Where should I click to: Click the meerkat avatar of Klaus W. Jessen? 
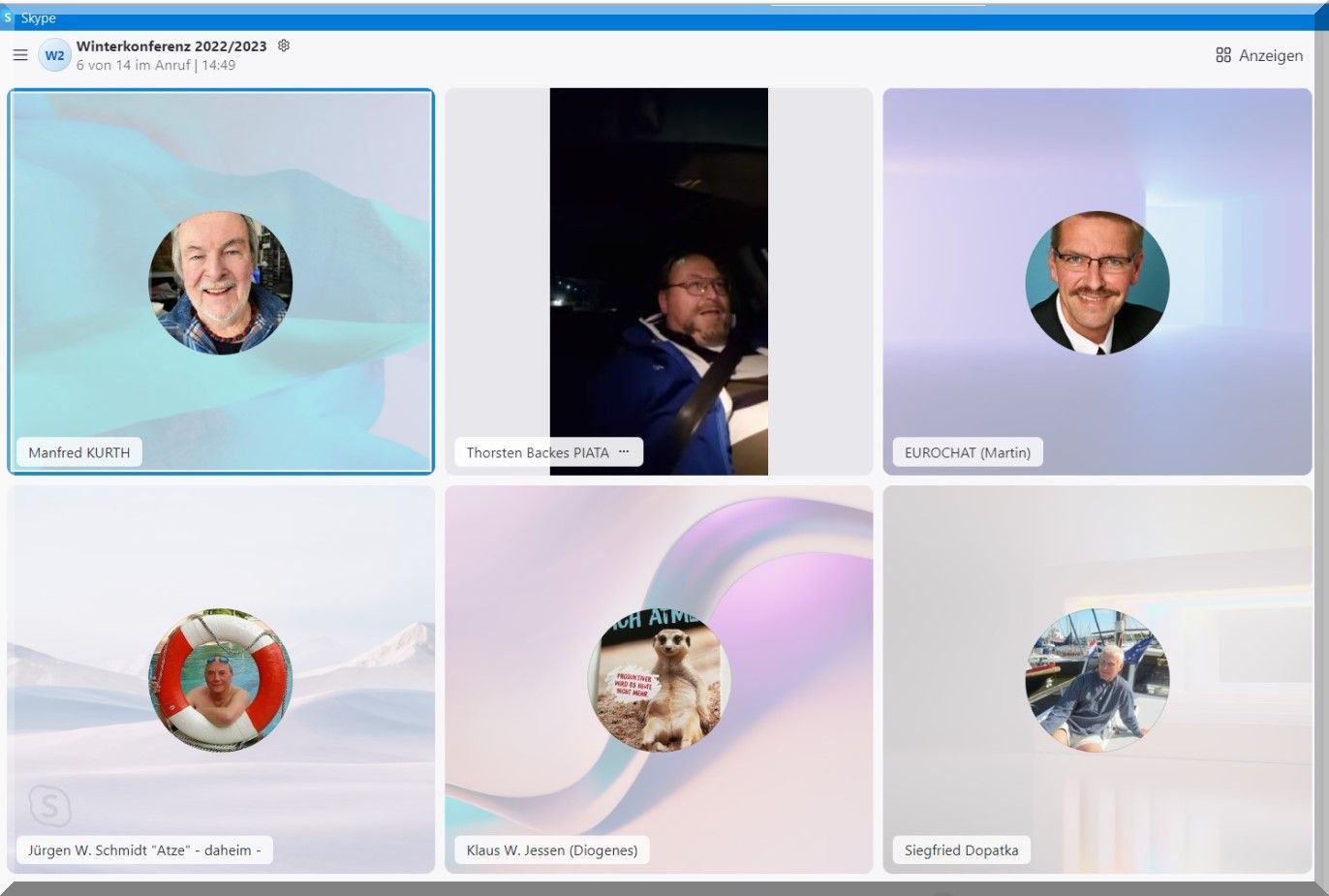tap(659, 680)
